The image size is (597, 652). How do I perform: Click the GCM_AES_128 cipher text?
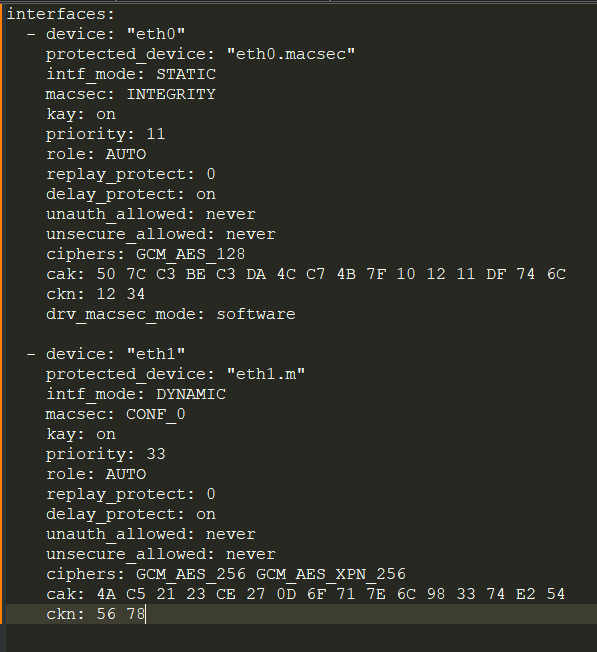coord(191,254)
